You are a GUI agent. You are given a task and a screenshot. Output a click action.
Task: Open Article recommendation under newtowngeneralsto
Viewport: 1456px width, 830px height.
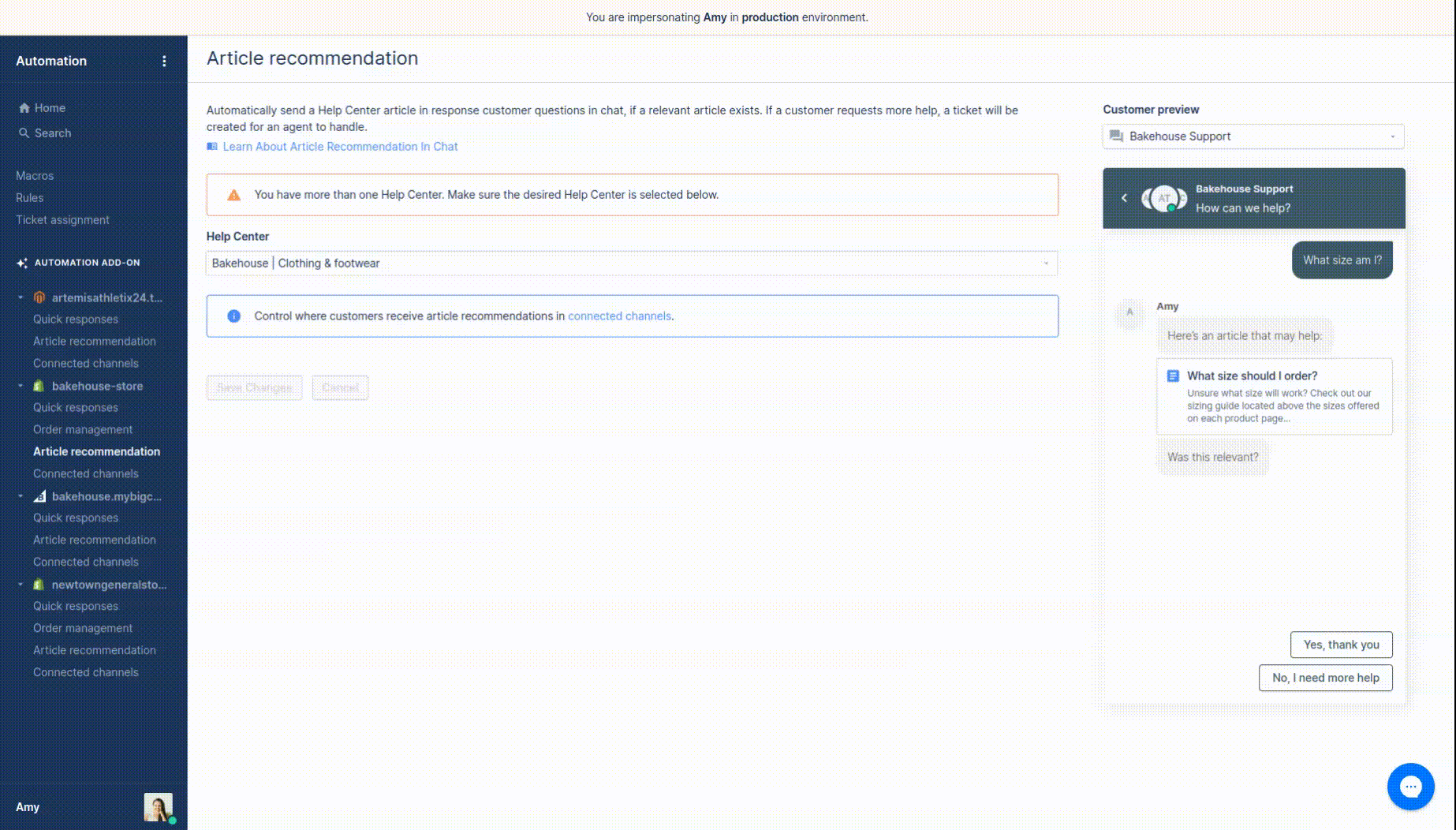(x=95, y=651)
